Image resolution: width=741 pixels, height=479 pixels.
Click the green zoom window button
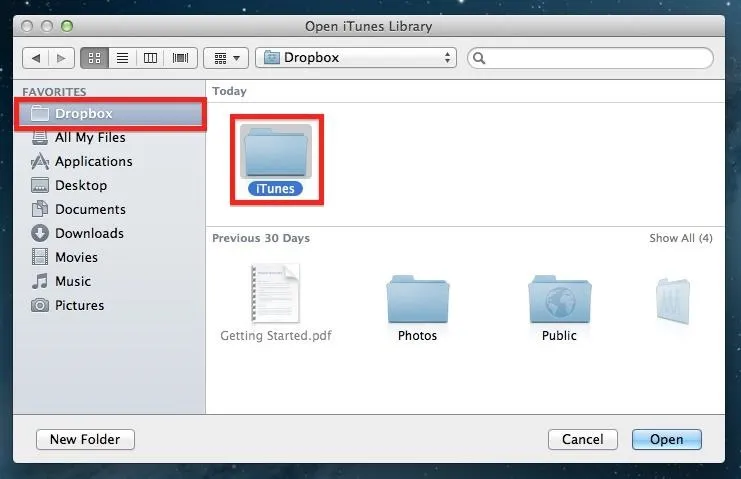click(67, 26)
